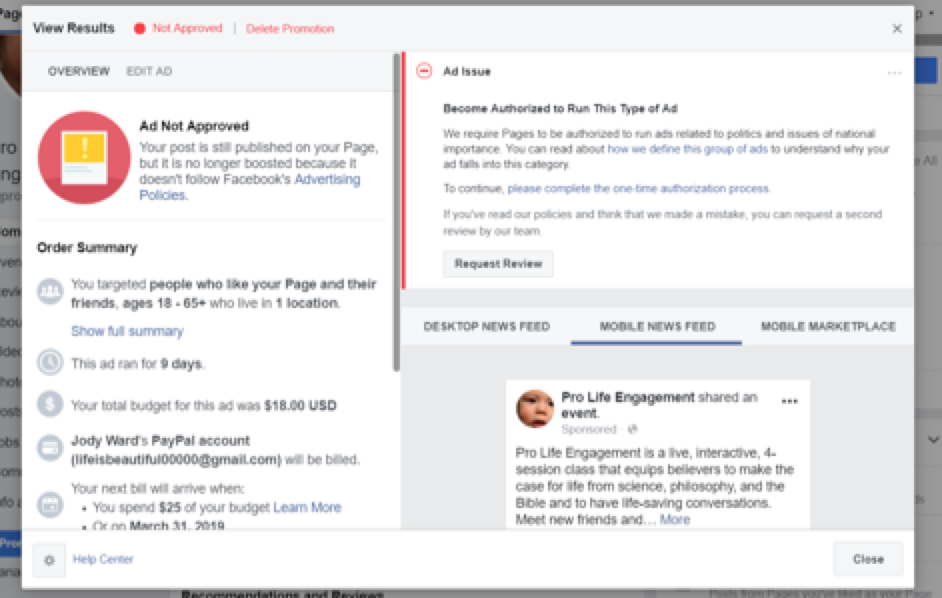Click the globe audience icon next to Sponsored
942x598 pixels.
pyautogui.click(x=632, y=429)
